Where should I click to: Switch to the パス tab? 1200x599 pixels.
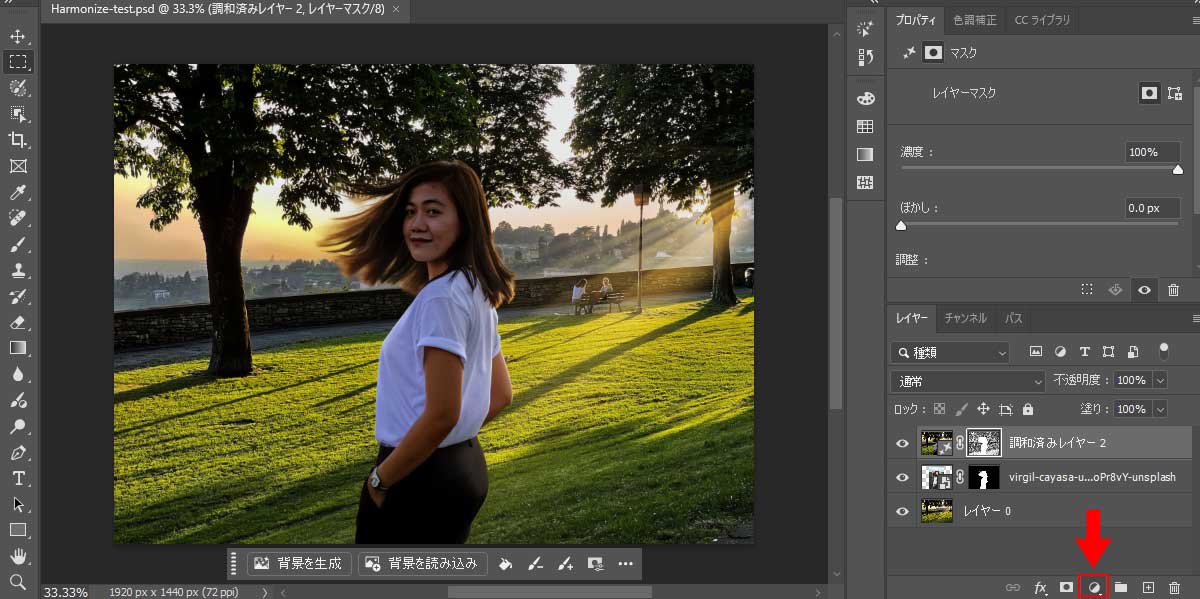pos(1013,318)
